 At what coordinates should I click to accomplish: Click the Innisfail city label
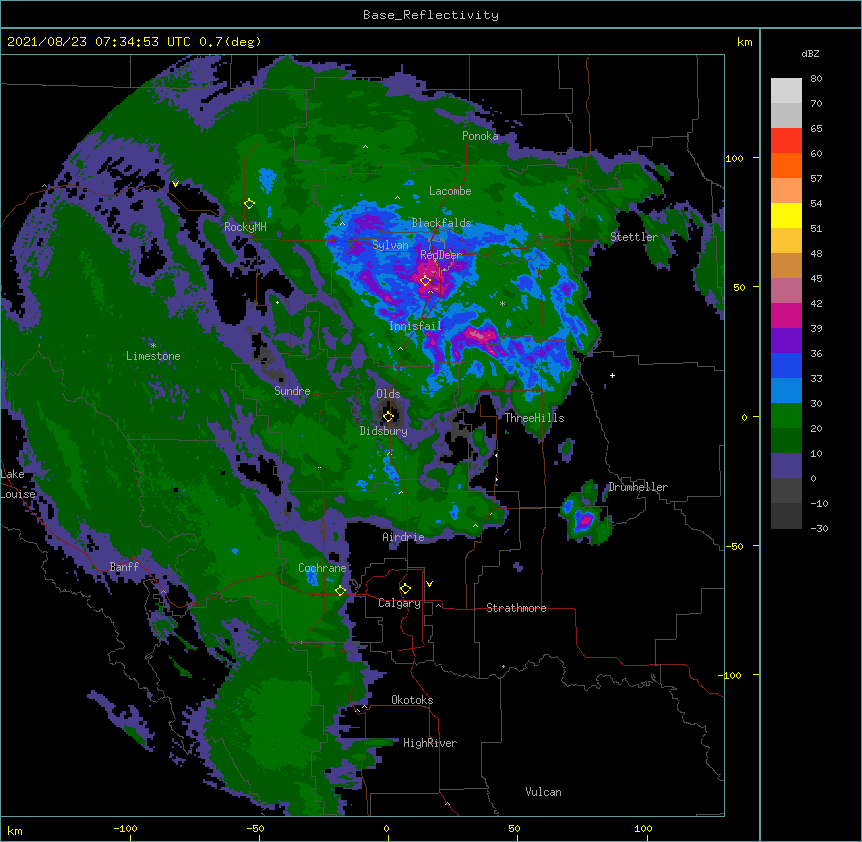[415, 326]
